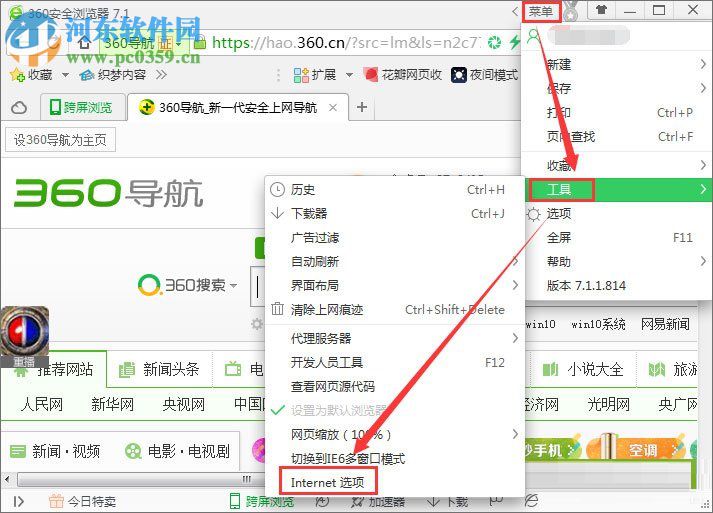
Task: Open 新闻·视频 category
Action: [55, 451]
